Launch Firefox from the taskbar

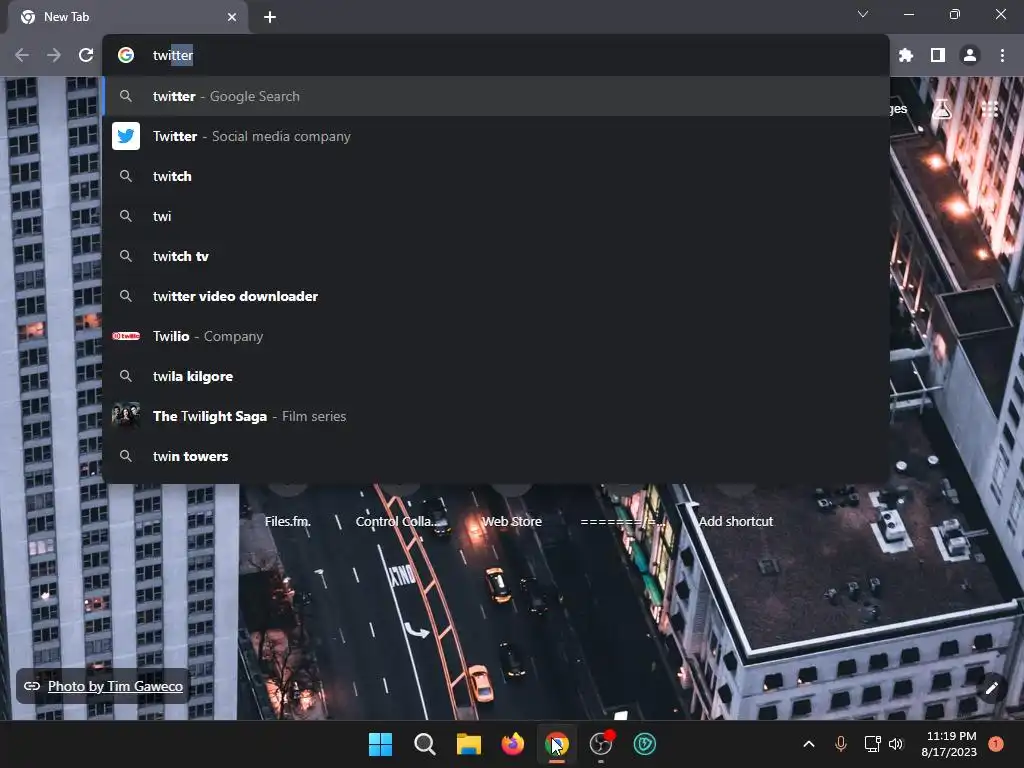[x=513, y=744]
